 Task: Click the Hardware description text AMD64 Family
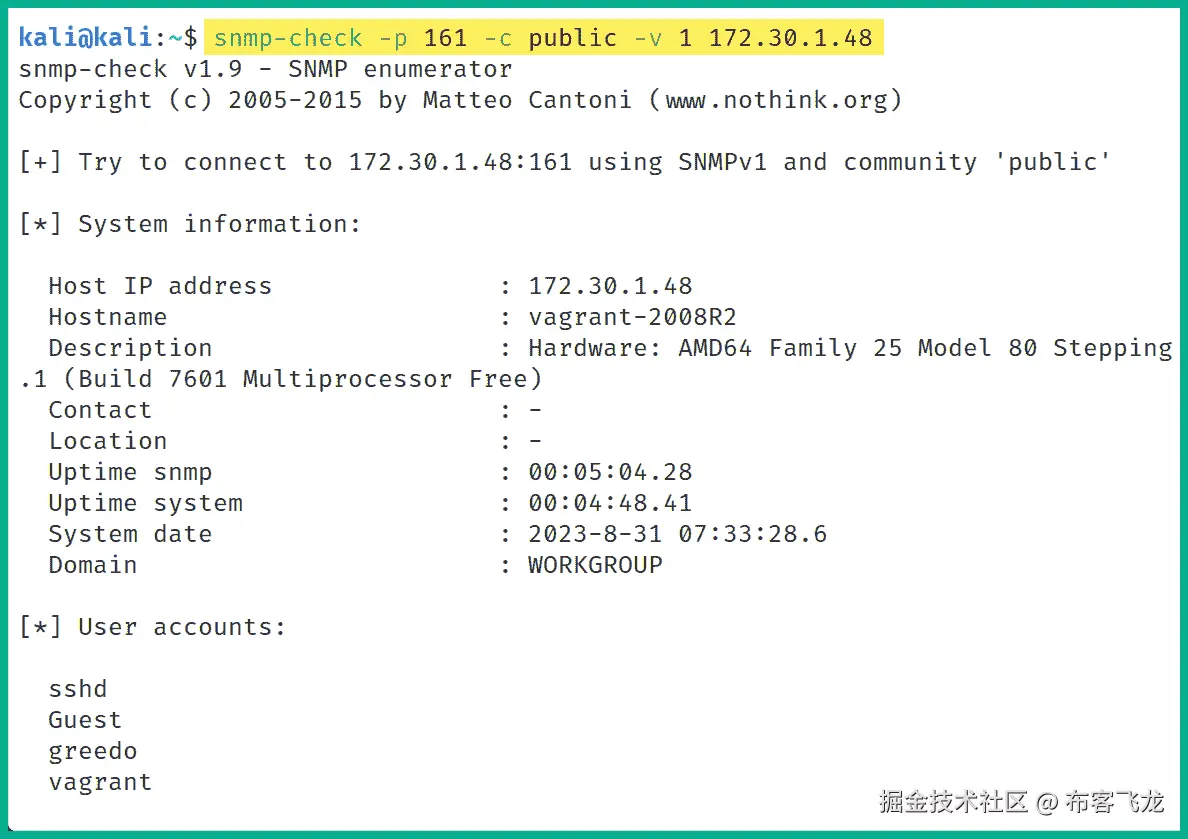pos(767,348)
